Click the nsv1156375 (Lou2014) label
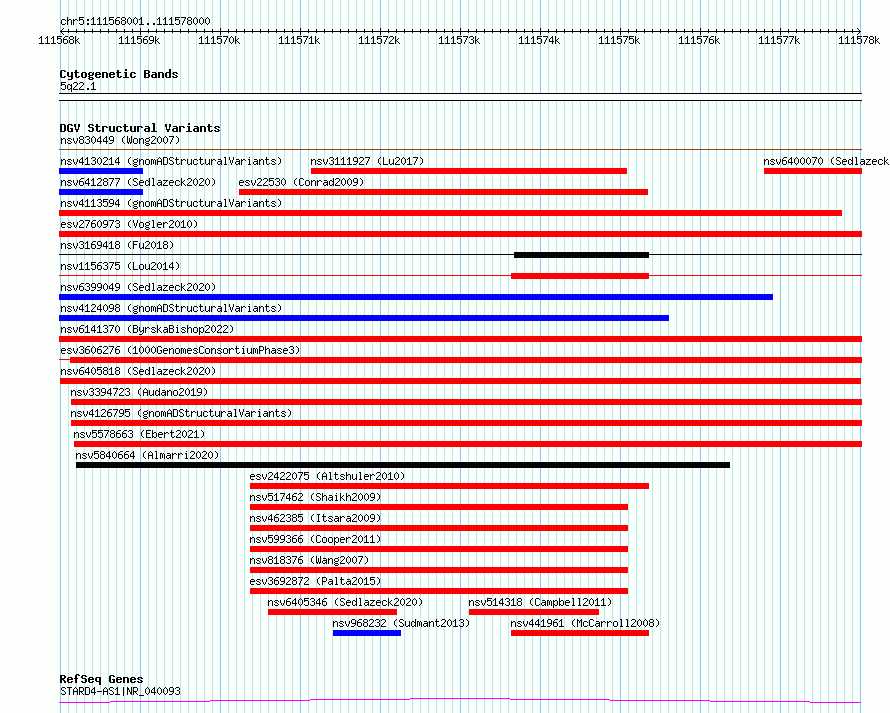Screen dimensions: 890x713 click(x=120, y=266)
